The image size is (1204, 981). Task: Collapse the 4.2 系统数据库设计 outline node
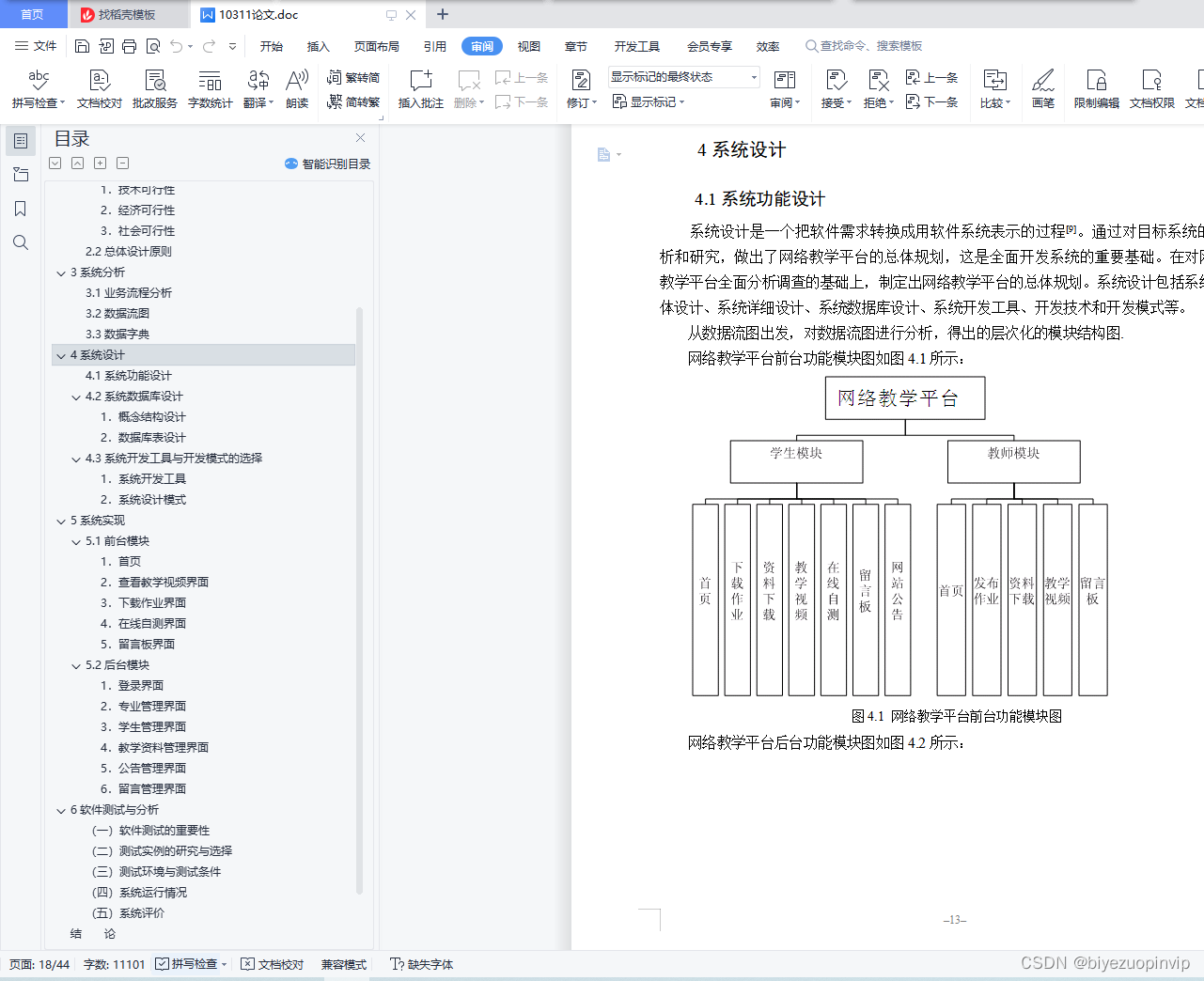click(76, 397)
